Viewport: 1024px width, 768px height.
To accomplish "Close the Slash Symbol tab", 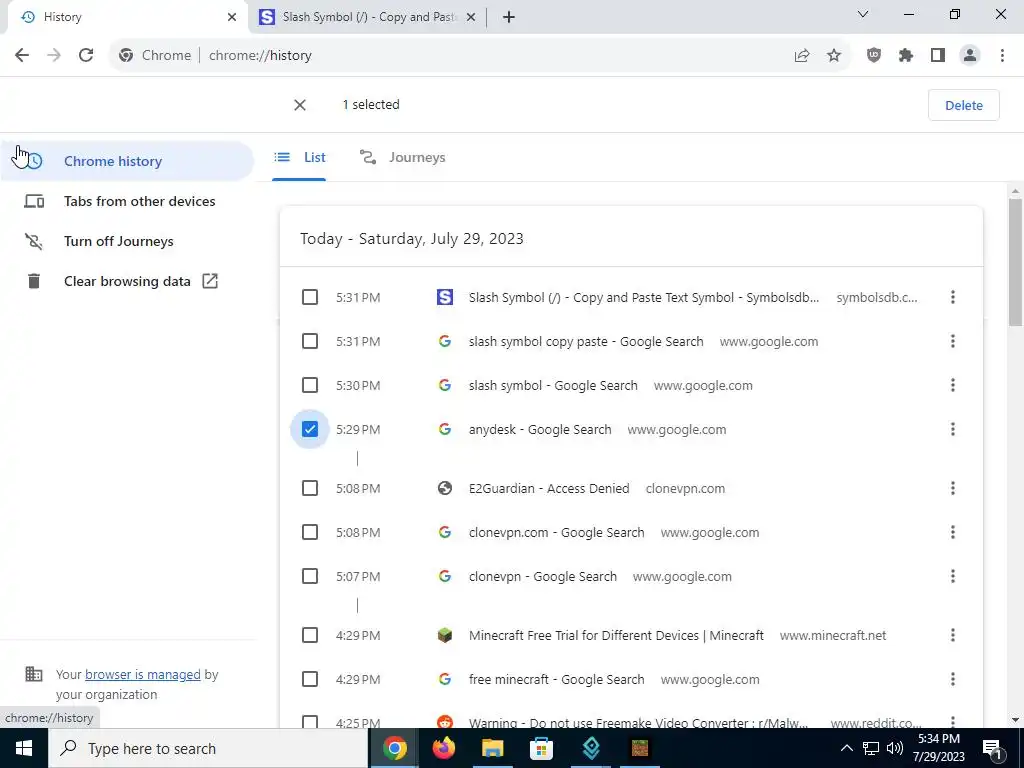I will (x=471, y=18).
